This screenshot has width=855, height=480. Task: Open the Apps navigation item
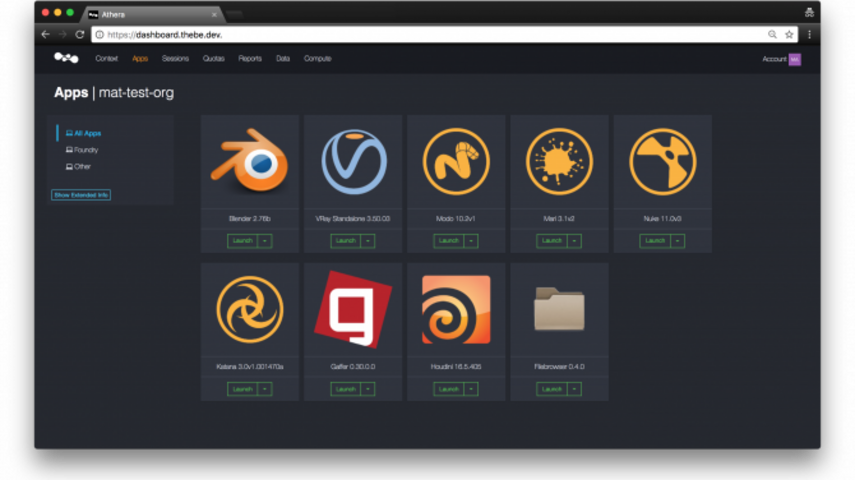coord(140,58)
